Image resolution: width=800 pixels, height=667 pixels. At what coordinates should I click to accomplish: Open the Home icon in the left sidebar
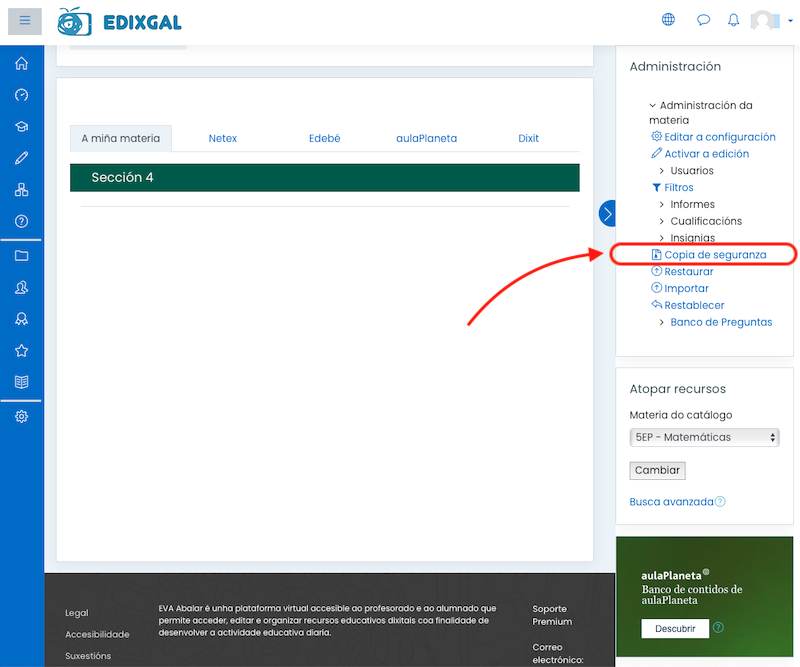[x=20, y=63]
